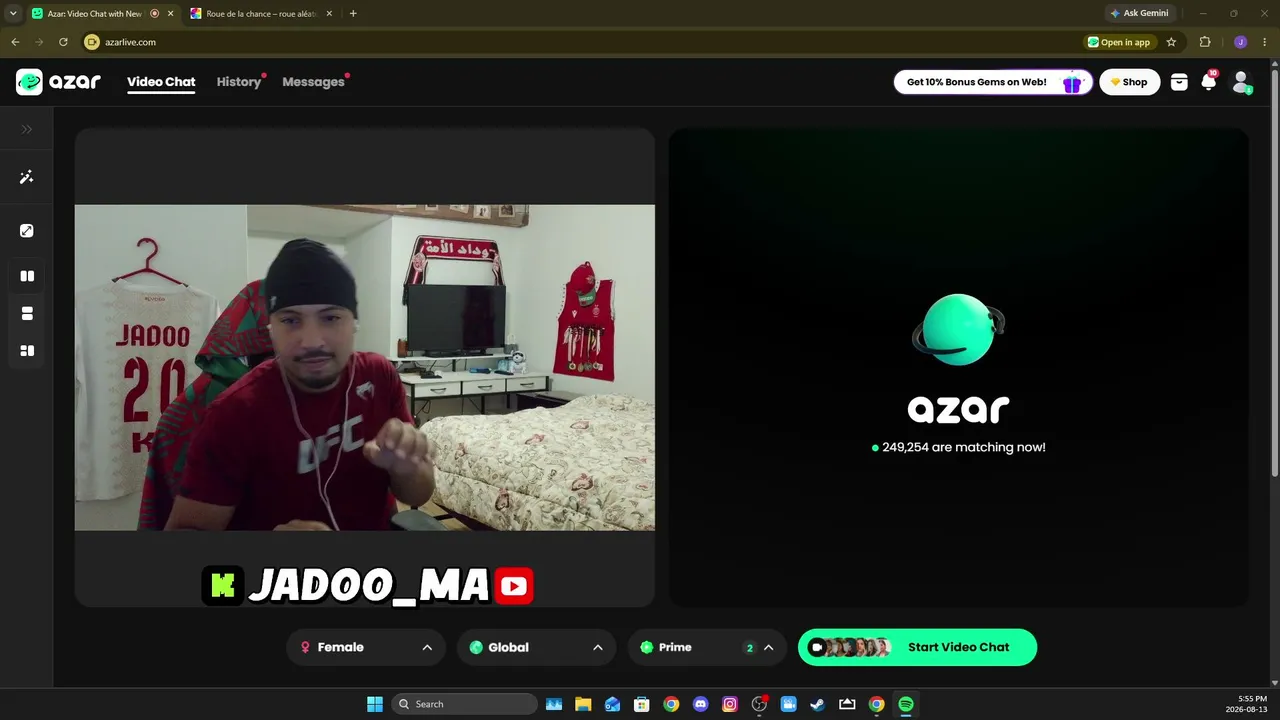Image resolution: width=1280 pixels, height=720 pixels.
Task: Open a new browser tab
Action: 353,14
